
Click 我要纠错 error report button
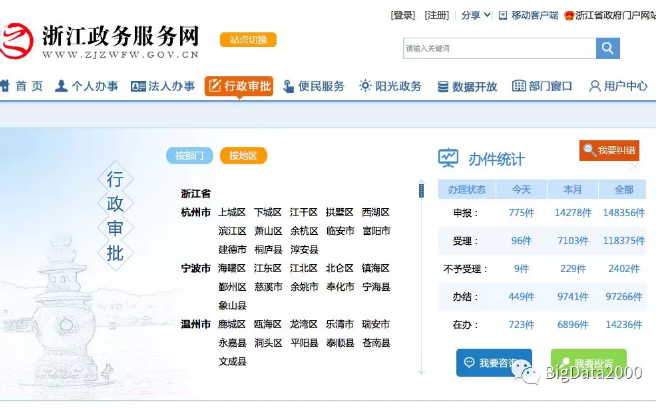point(609,150)
